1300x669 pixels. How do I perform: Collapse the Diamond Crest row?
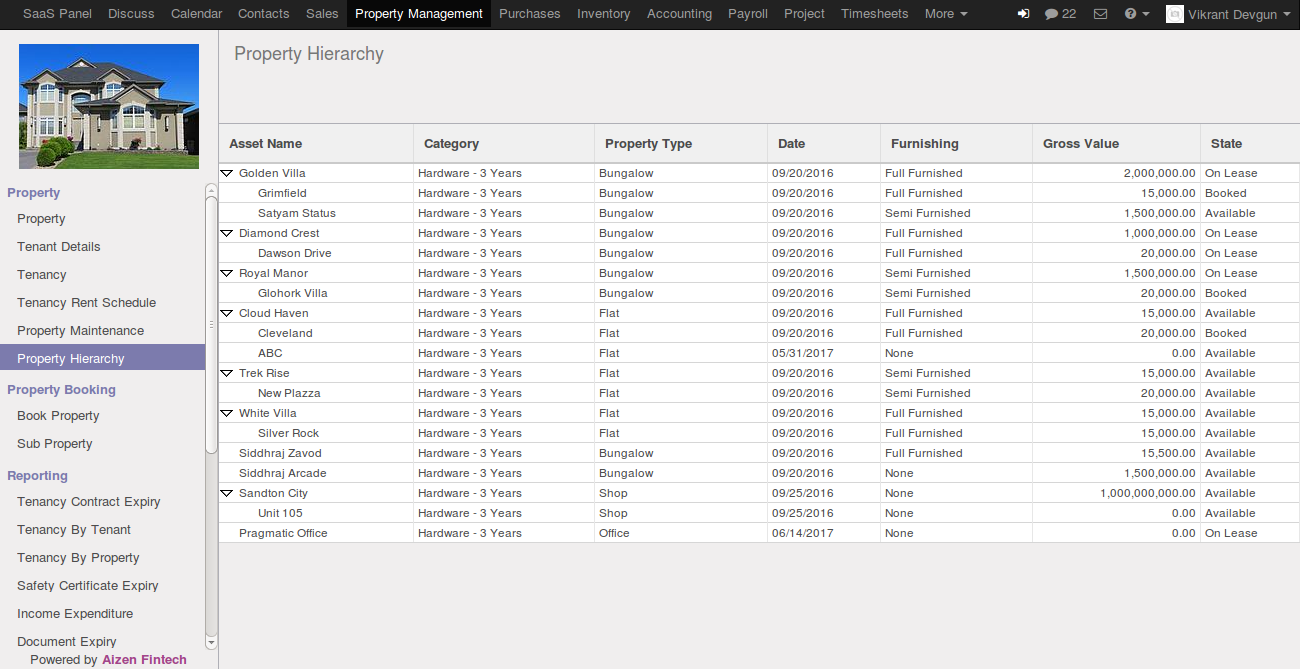226,233
